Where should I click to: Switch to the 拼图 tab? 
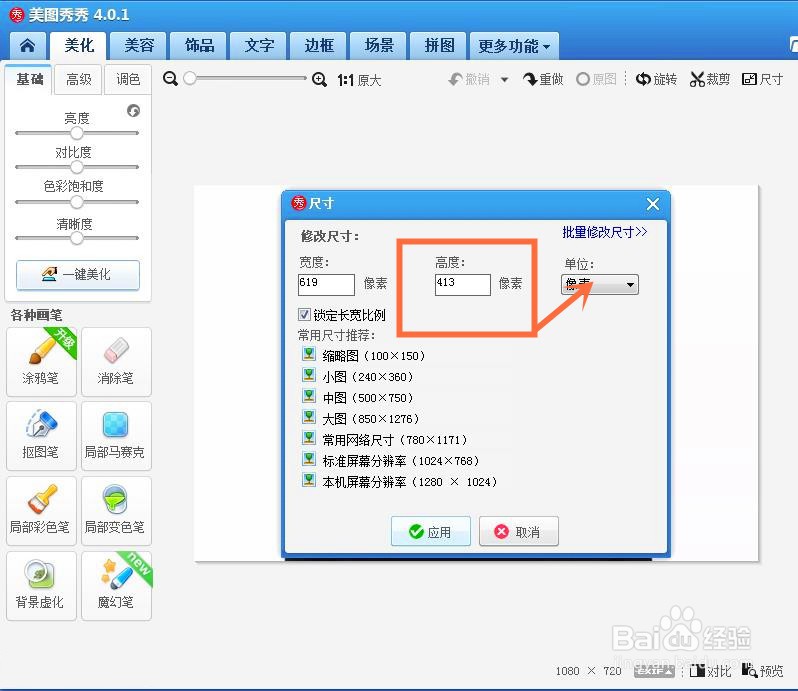pyautogui.click(x=439, y=46)
